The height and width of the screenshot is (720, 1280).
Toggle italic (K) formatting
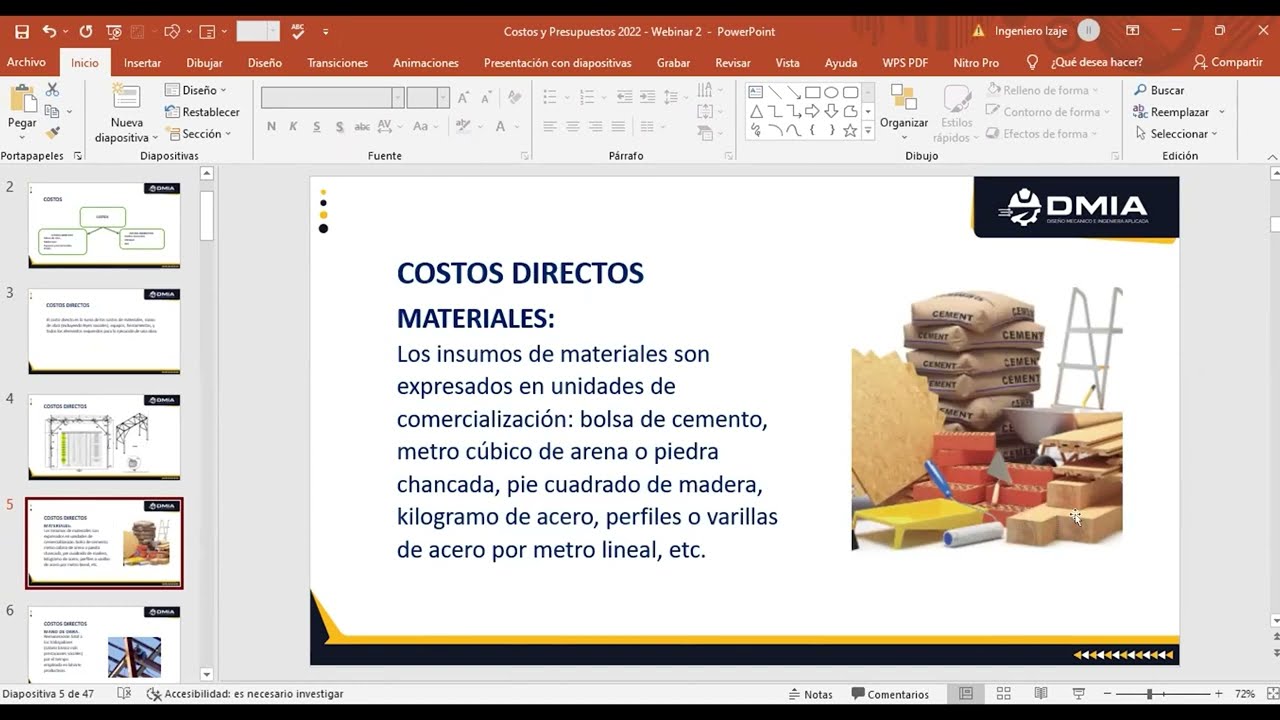tap(293, 127)
